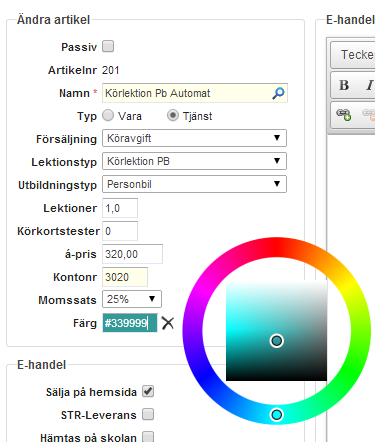Uncheck Sälja på hemsida
Viewport: 375px width, 442px height.
pos(148,391)
